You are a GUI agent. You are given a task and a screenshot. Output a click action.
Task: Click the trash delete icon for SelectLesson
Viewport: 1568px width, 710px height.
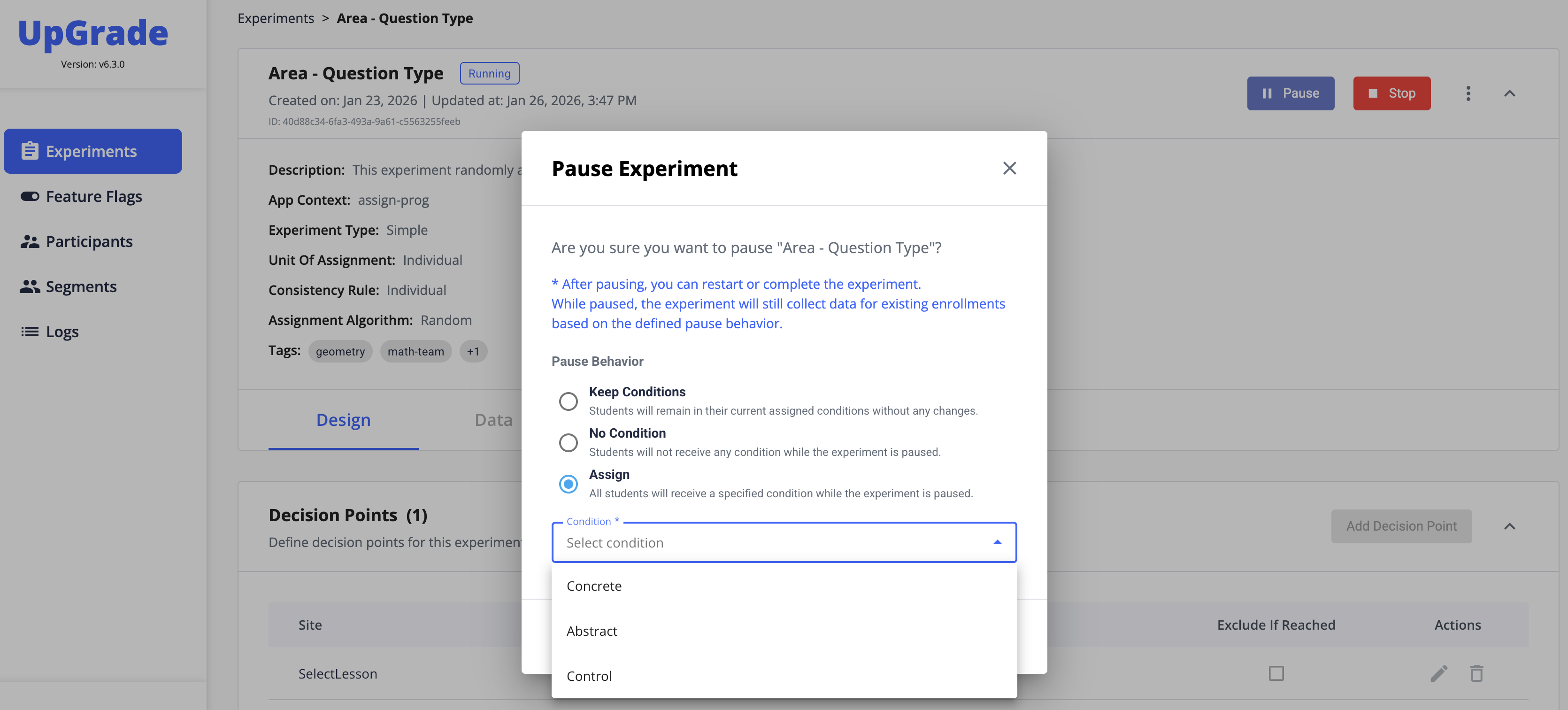(x=1476, y=673)
